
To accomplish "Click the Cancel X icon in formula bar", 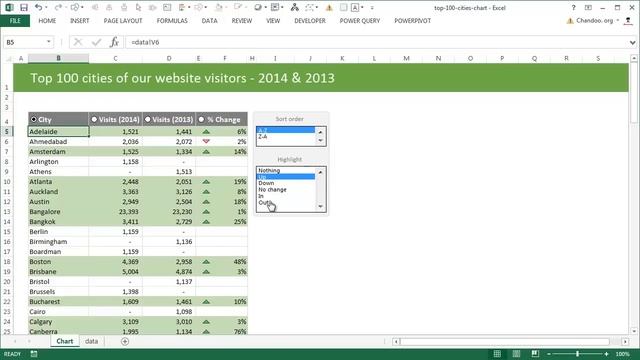I will click(78, 42).
